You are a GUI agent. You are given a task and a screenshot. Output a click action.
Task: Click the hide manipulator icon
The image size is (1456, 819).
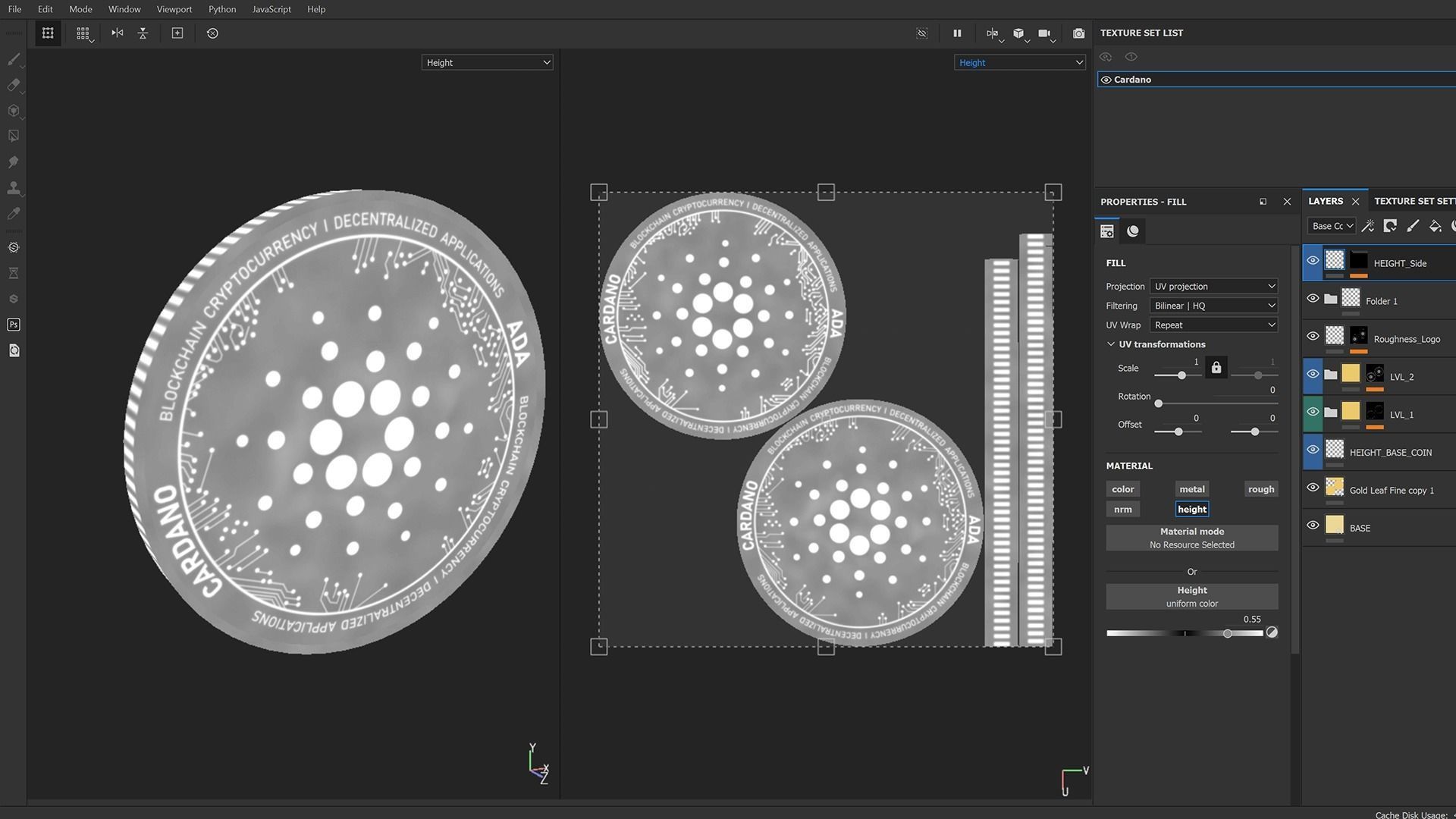tap(922, 33)
